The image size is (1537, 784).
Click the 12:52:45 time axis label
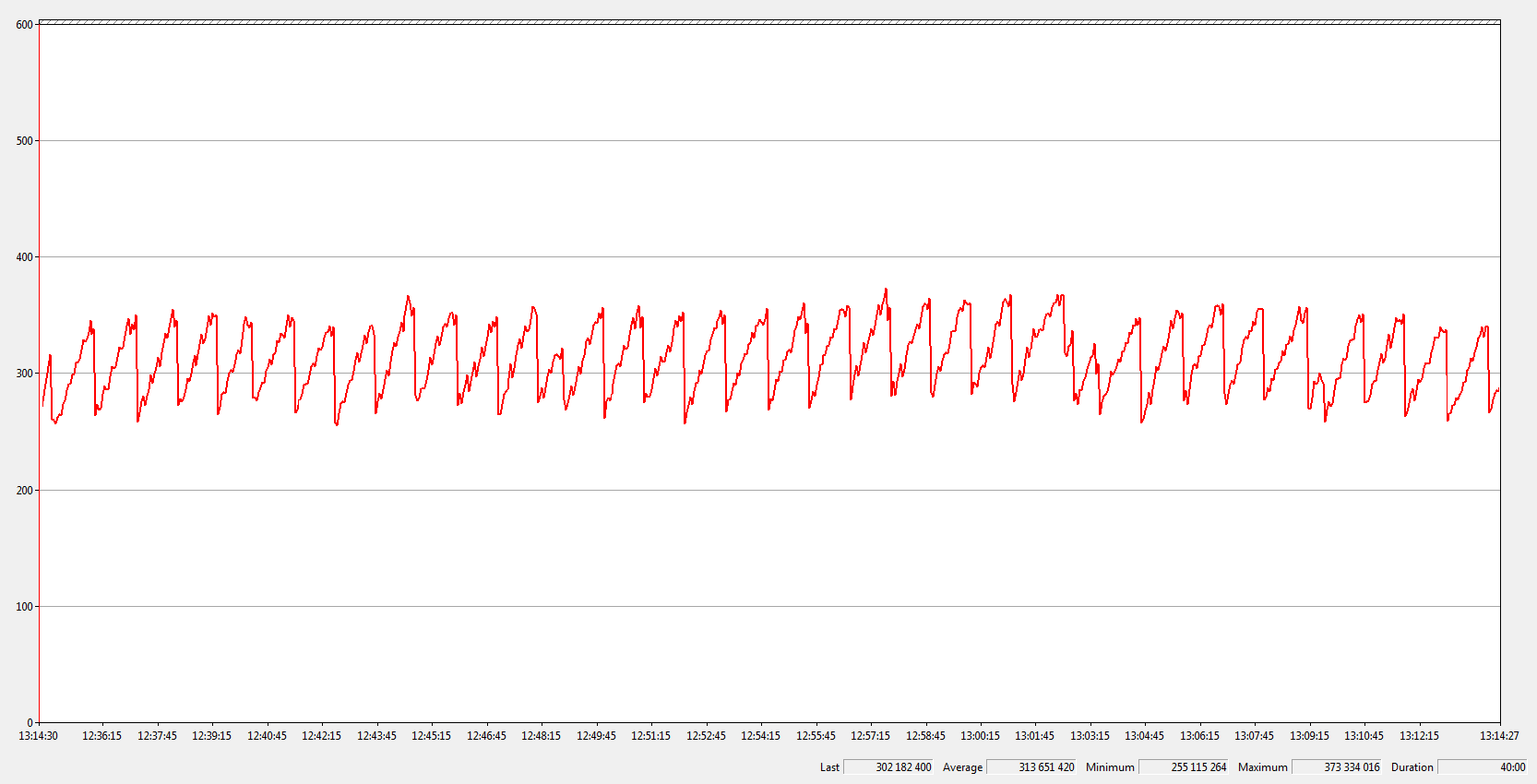point(707,736)
